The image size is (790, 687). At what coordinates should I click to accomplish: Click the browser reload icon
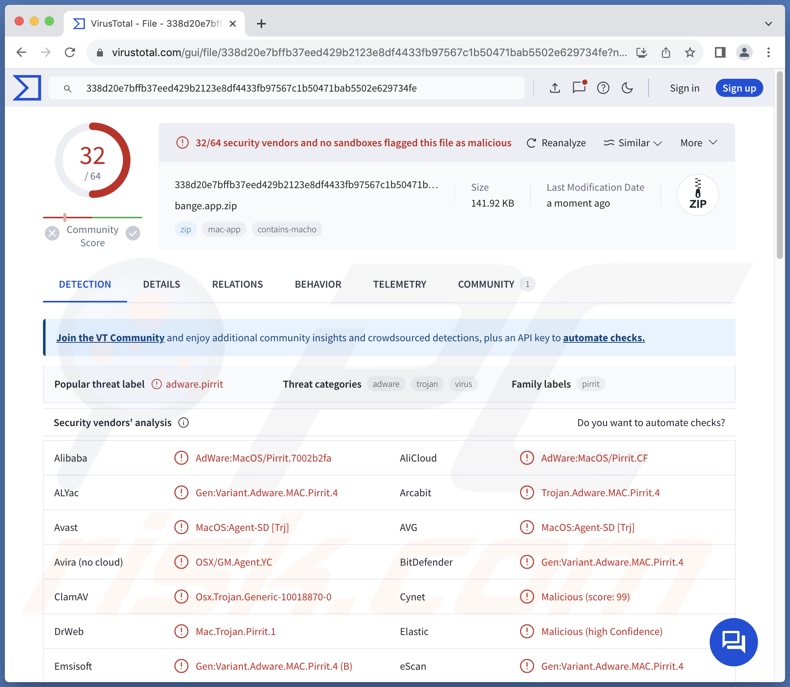(70, 52)
